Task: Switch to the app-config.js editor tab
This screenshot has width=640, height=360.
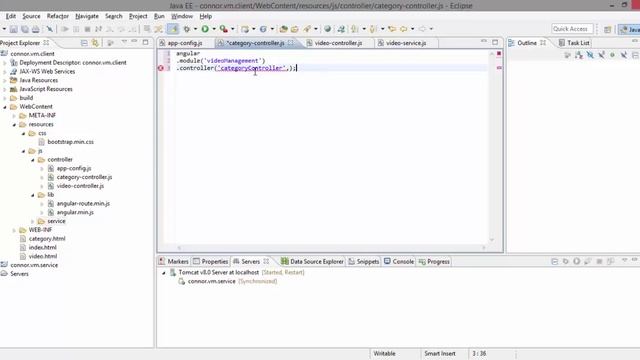Action: tap(184, 43)
